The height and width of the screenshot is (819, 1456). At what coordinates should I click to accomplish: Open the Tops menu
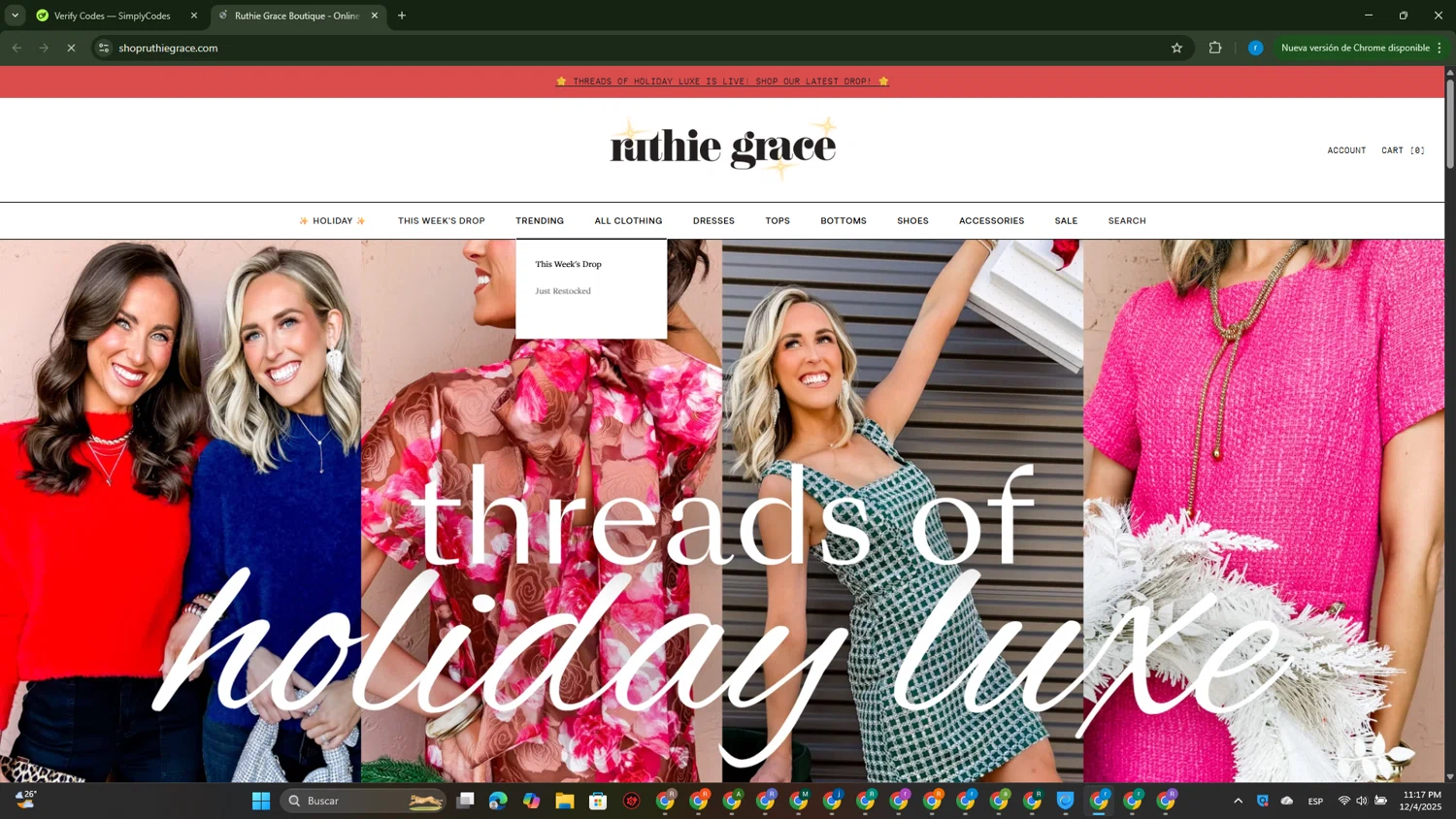[778, 221]
